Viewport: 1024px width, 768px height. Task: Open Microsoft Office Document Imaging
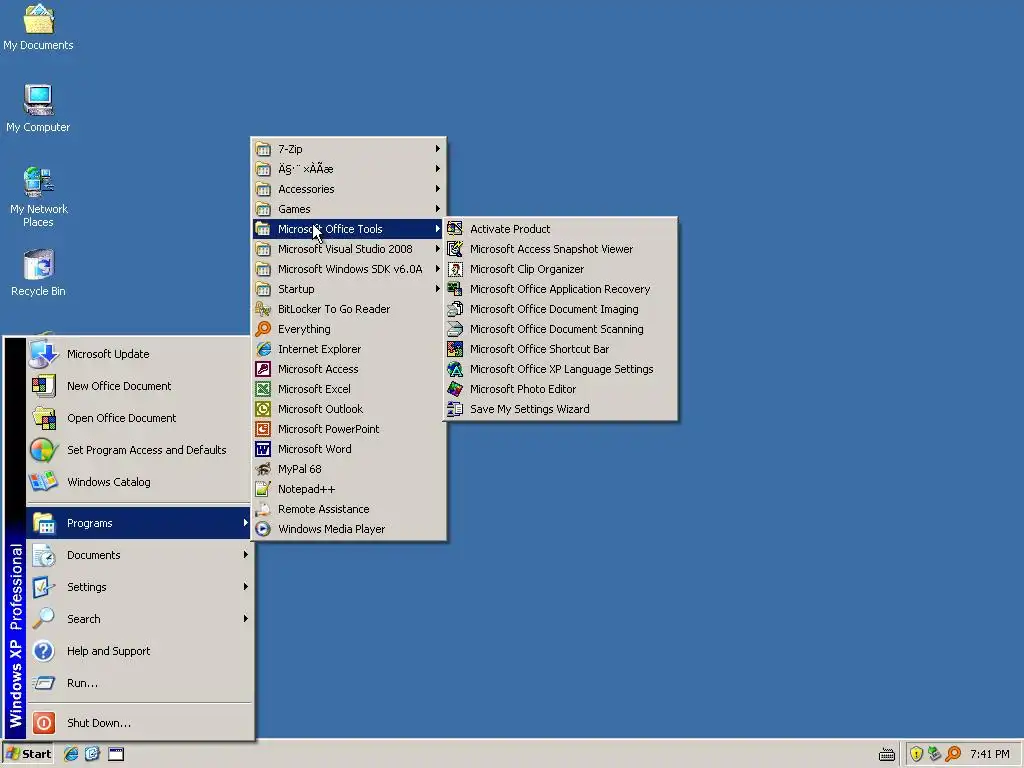click(x=560, y=309)
